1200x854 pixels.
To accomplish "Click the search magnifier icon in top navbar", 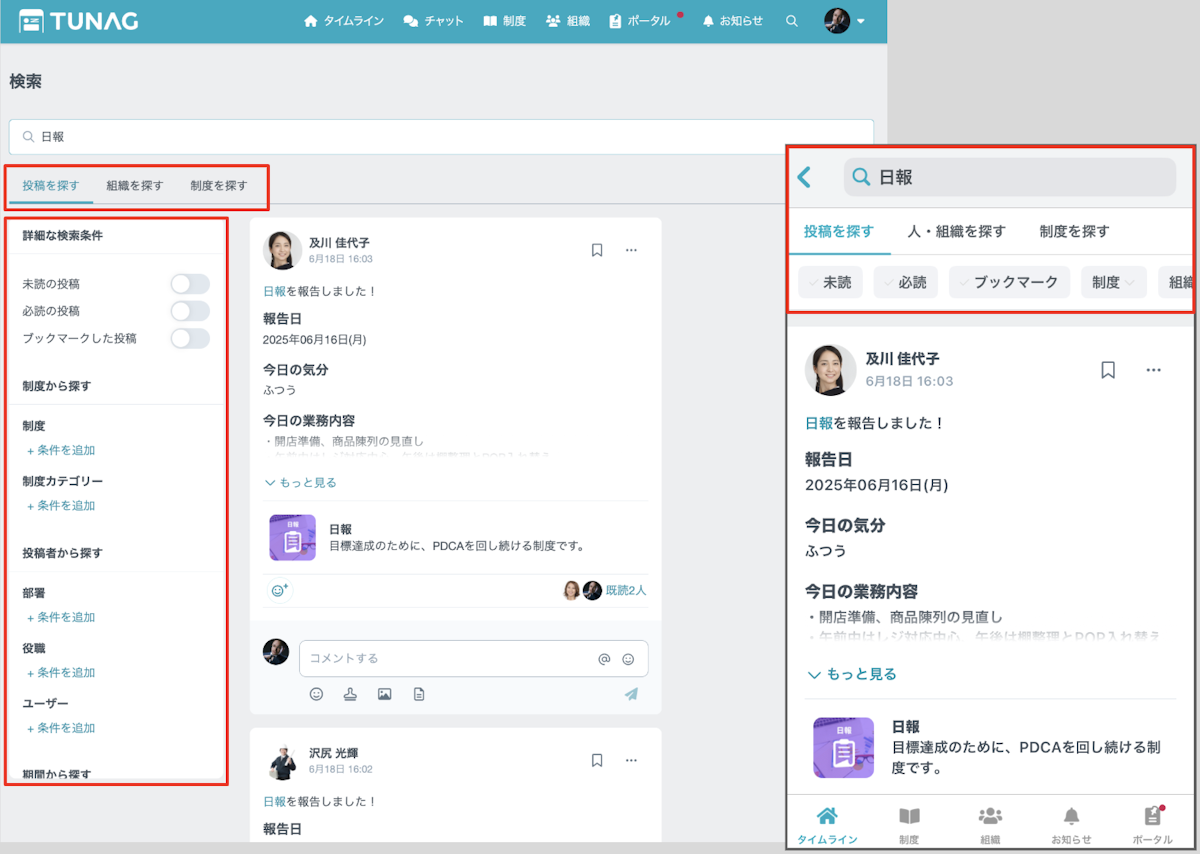I will point(792,21).
